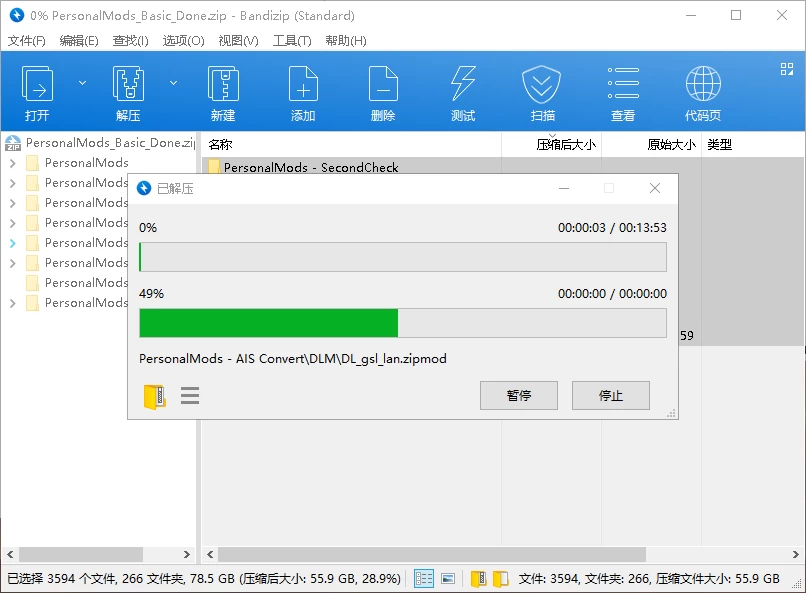Click the dialog resize grip at bottom right
The width and height of the screenshot is (806, 593).
click(x=671, y=413)
